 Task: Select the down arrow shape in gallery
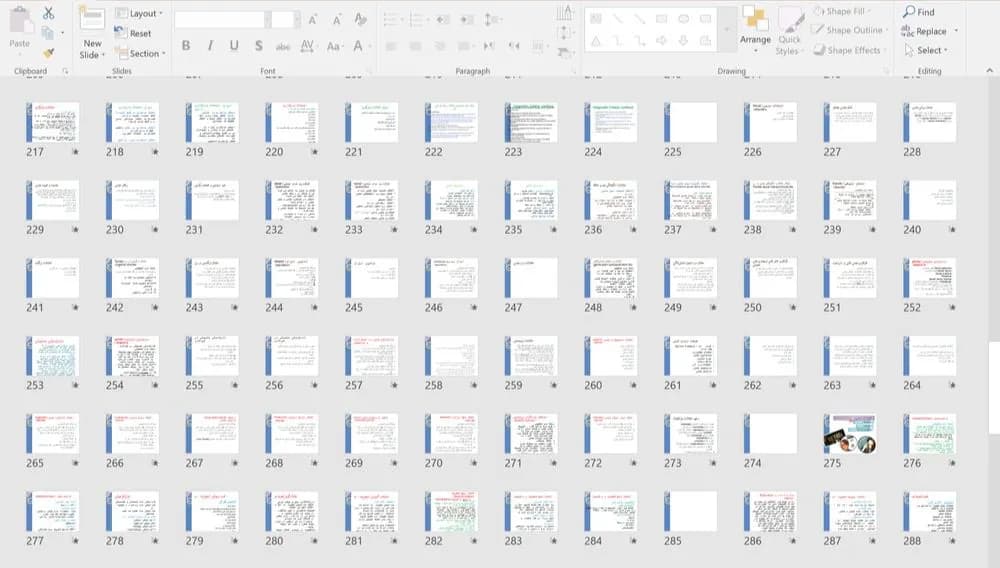[684, 41]
